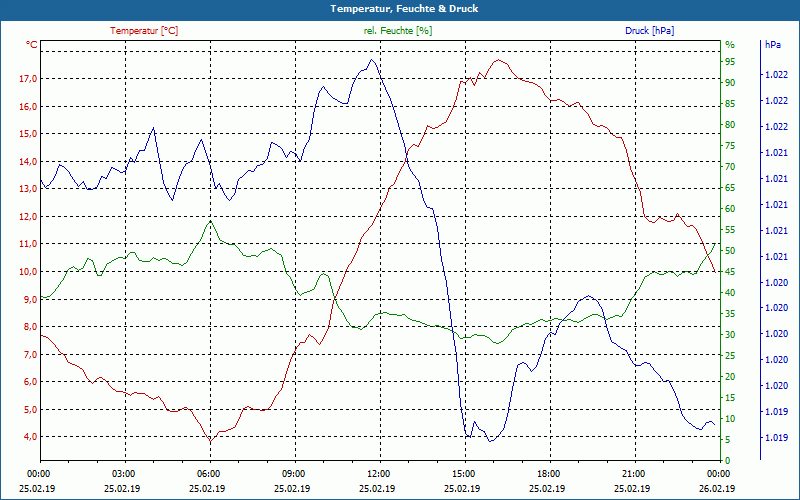The width and height of the screenshot is (800, 500).
Task: Click the 26.02.19 date label
Action: point(718,489)
